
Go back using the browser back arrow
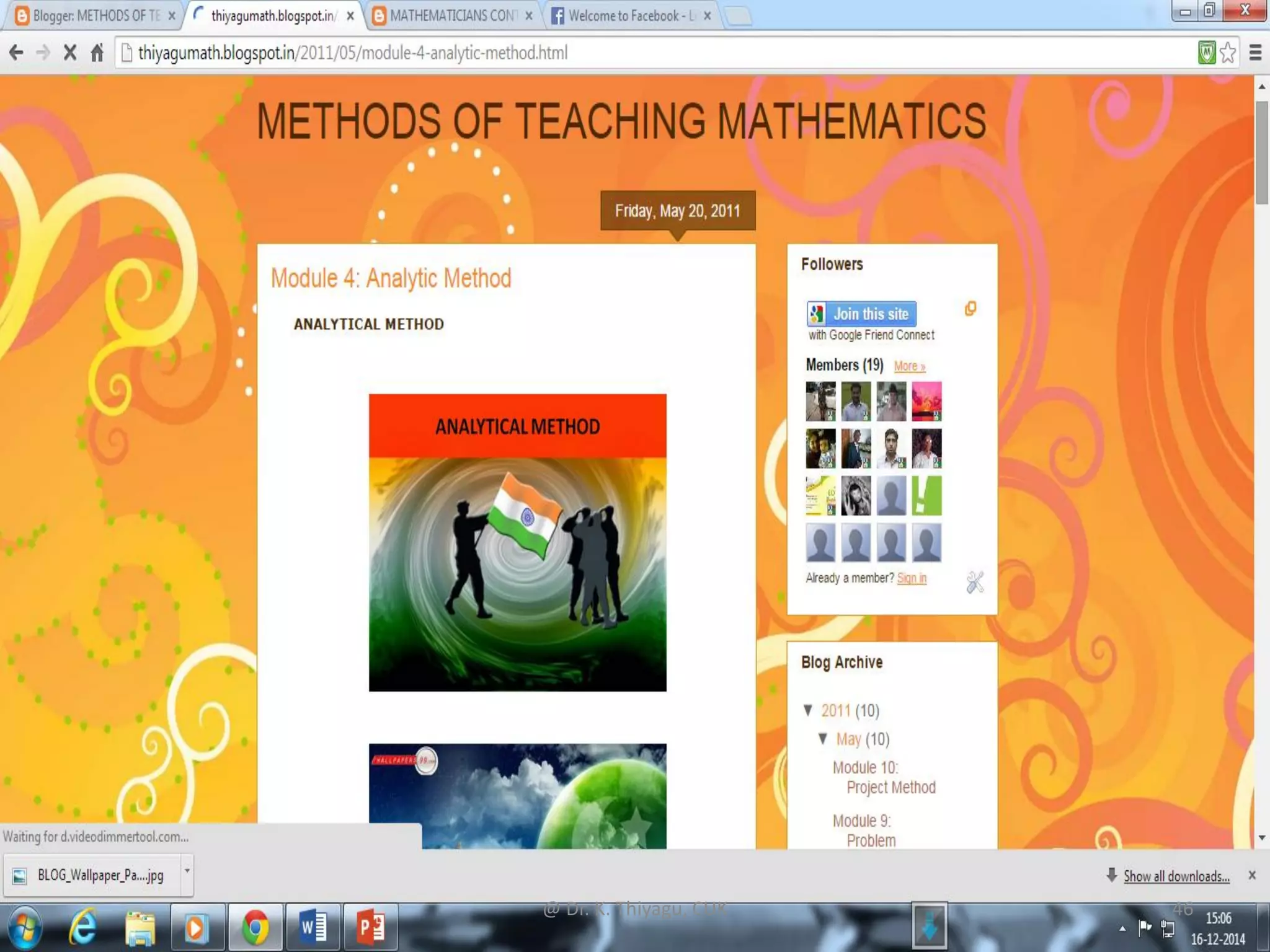point(17,53)
